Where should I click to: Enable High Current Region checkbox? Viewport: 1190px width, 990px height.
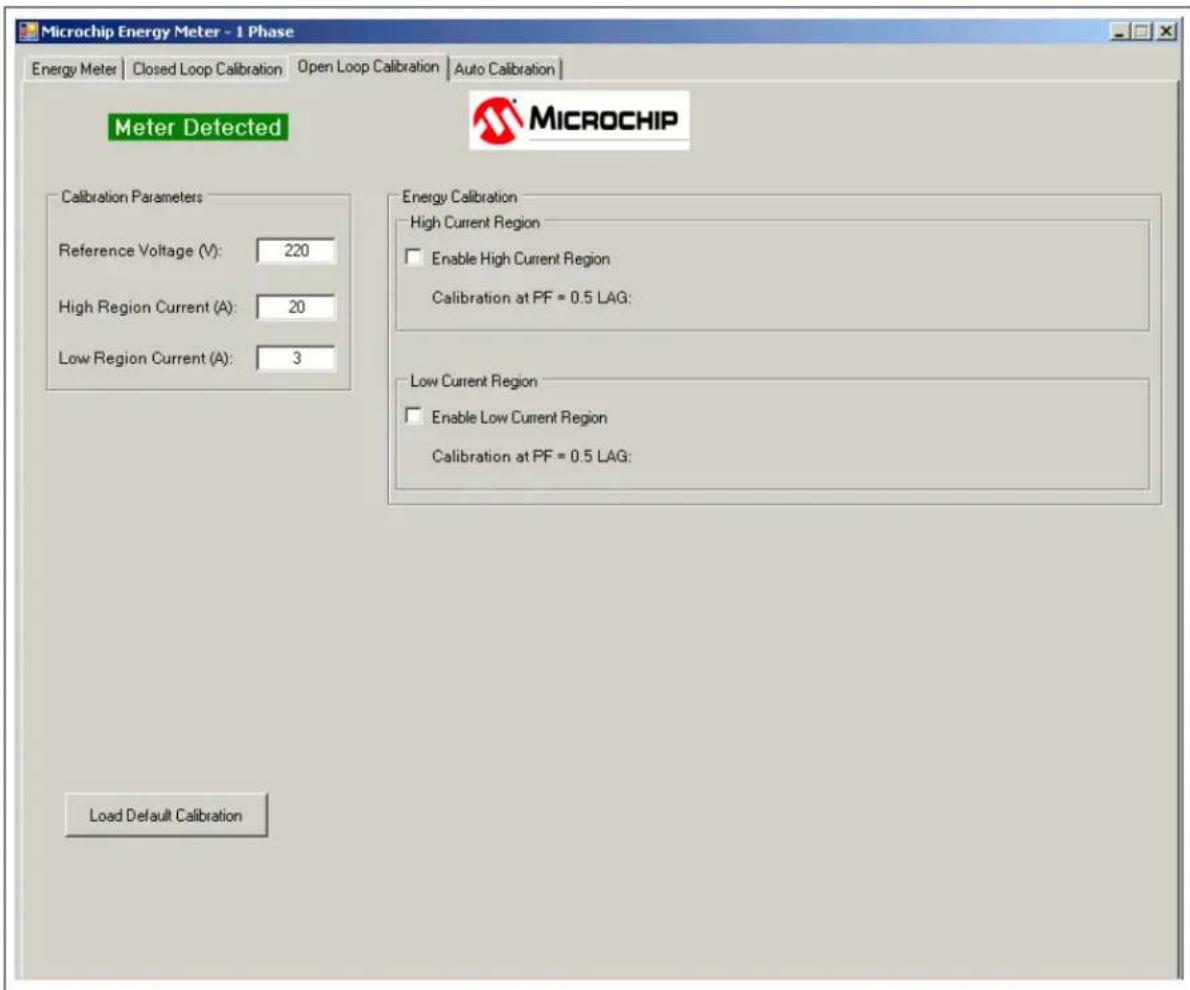click(x=414, y=257)
